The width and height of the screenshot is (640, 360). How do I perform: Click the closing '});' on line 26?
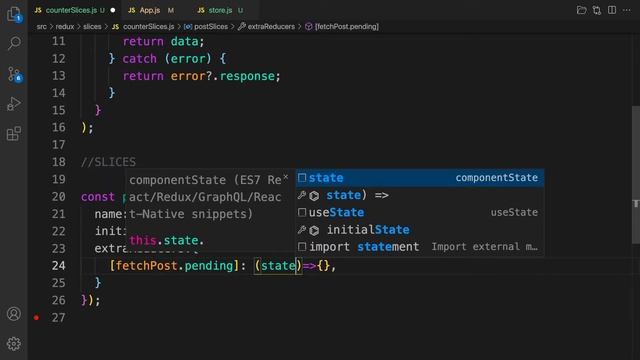click(x=91, y=300)
